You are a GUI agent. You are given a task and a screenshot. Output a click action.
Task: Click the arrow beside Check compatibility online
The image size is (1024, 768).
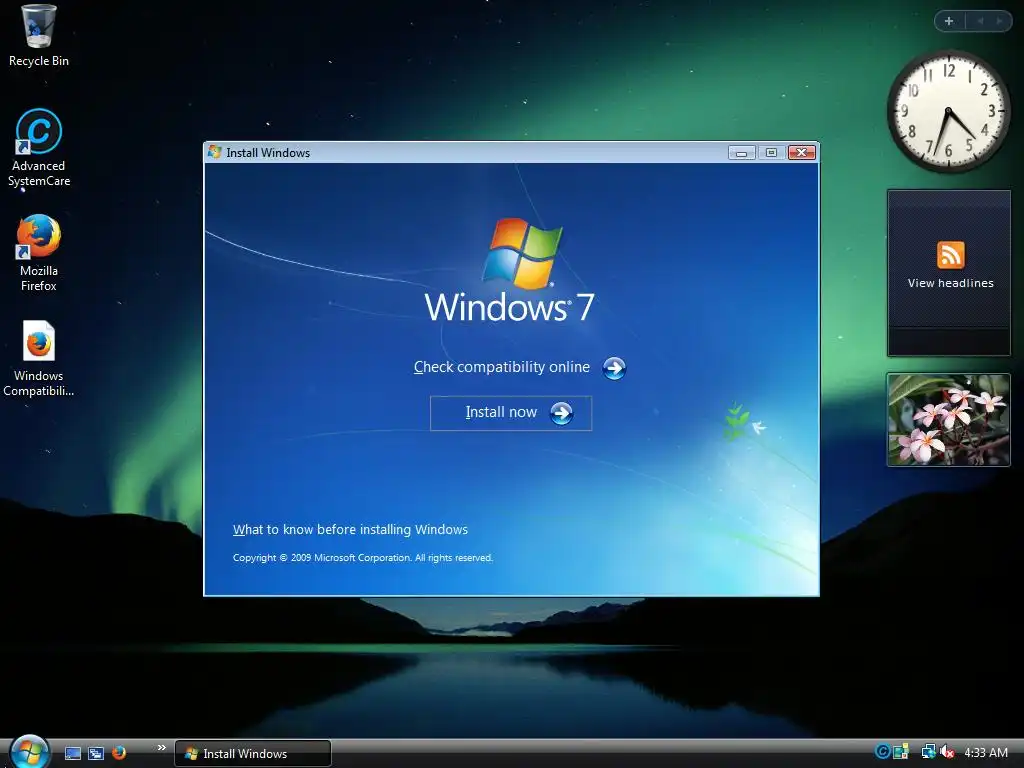(x=614, y=368)
